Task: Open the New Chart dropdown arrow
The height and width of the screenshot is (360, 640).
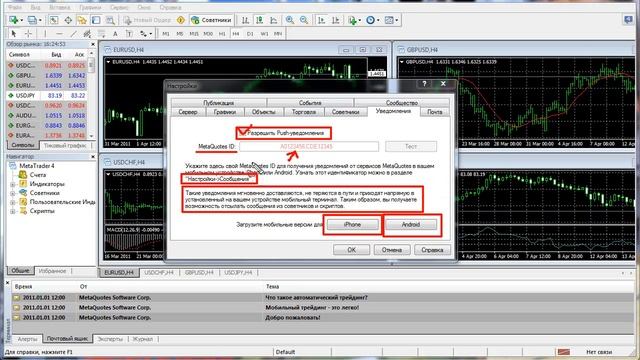Action: [x=21, y=20]
